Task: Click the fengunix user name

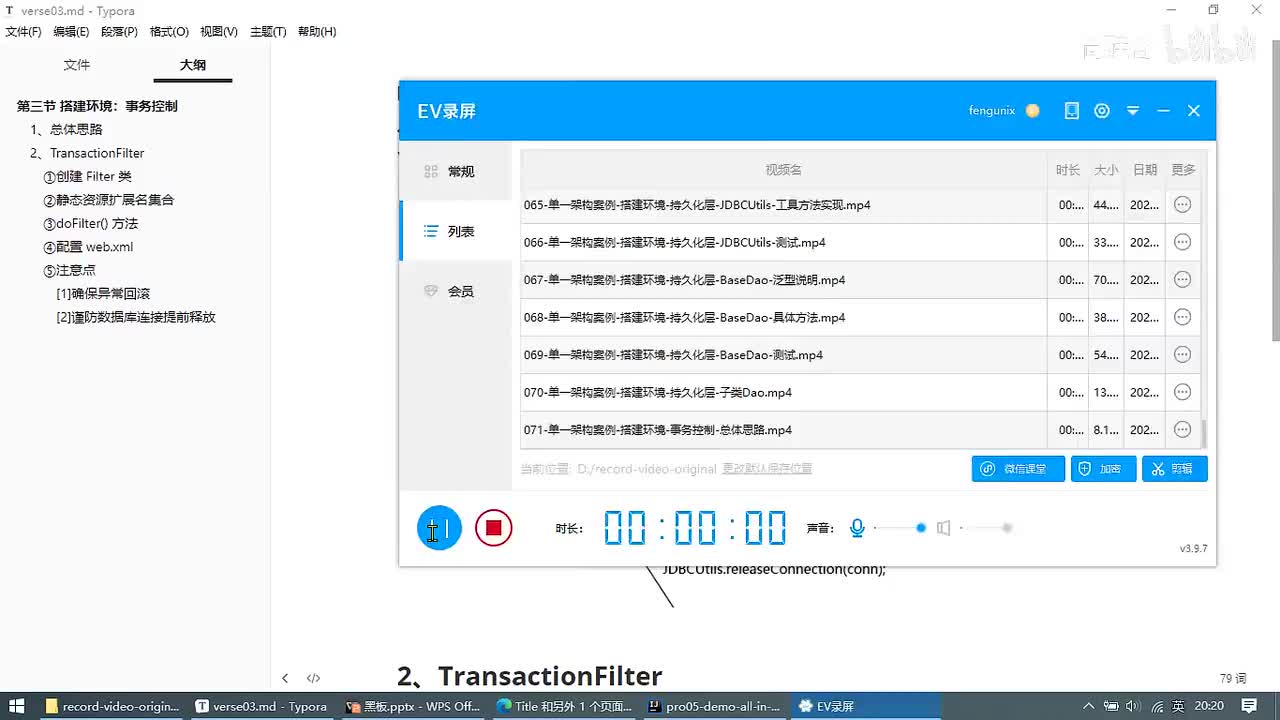Action: coord(992,111)
